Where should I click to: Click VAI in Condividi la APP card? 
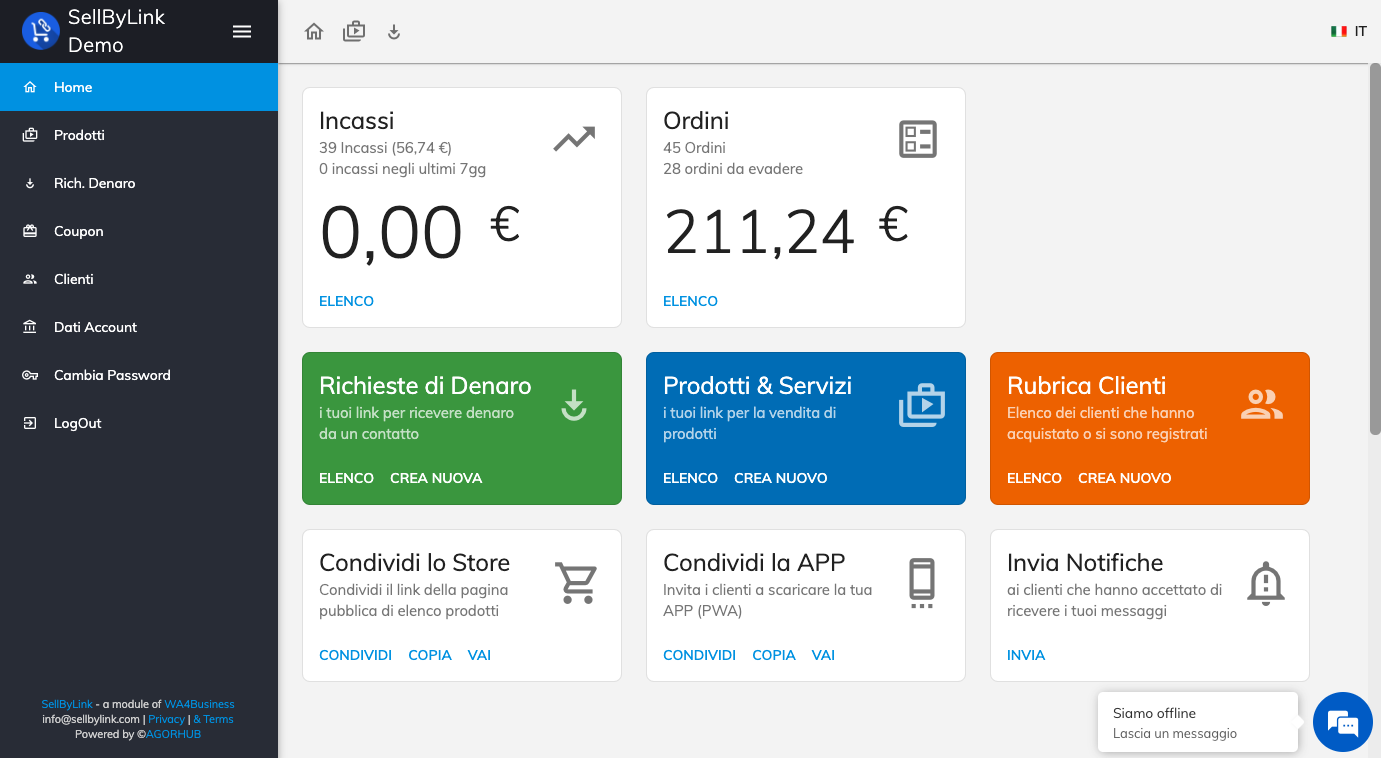pyautogui.click(x=823, y=655)
